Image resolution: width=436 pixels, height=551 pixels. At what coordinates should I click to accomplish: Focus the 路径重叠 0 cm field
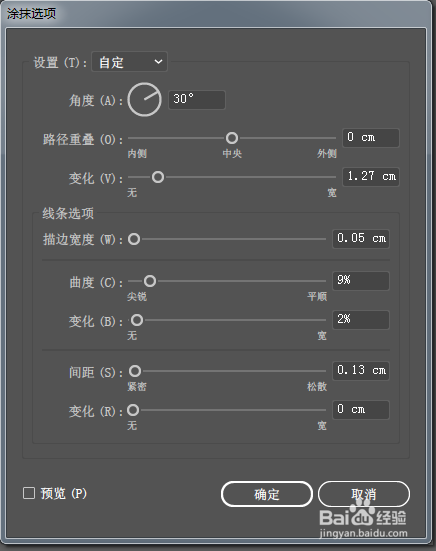coord(371,138)
